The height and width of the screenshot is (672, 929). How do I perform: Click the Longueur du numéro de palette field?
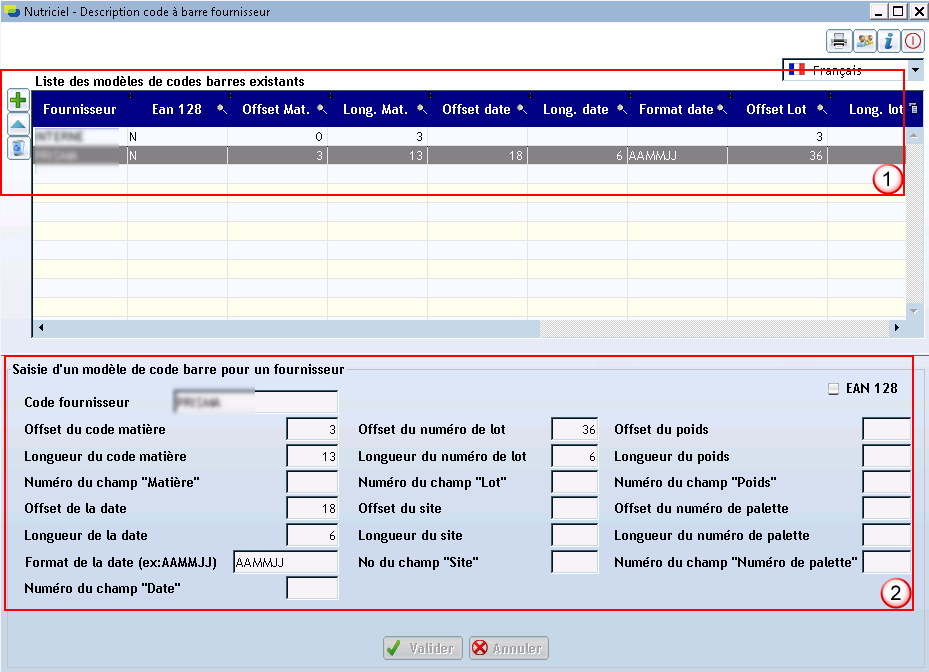point(886,535)
